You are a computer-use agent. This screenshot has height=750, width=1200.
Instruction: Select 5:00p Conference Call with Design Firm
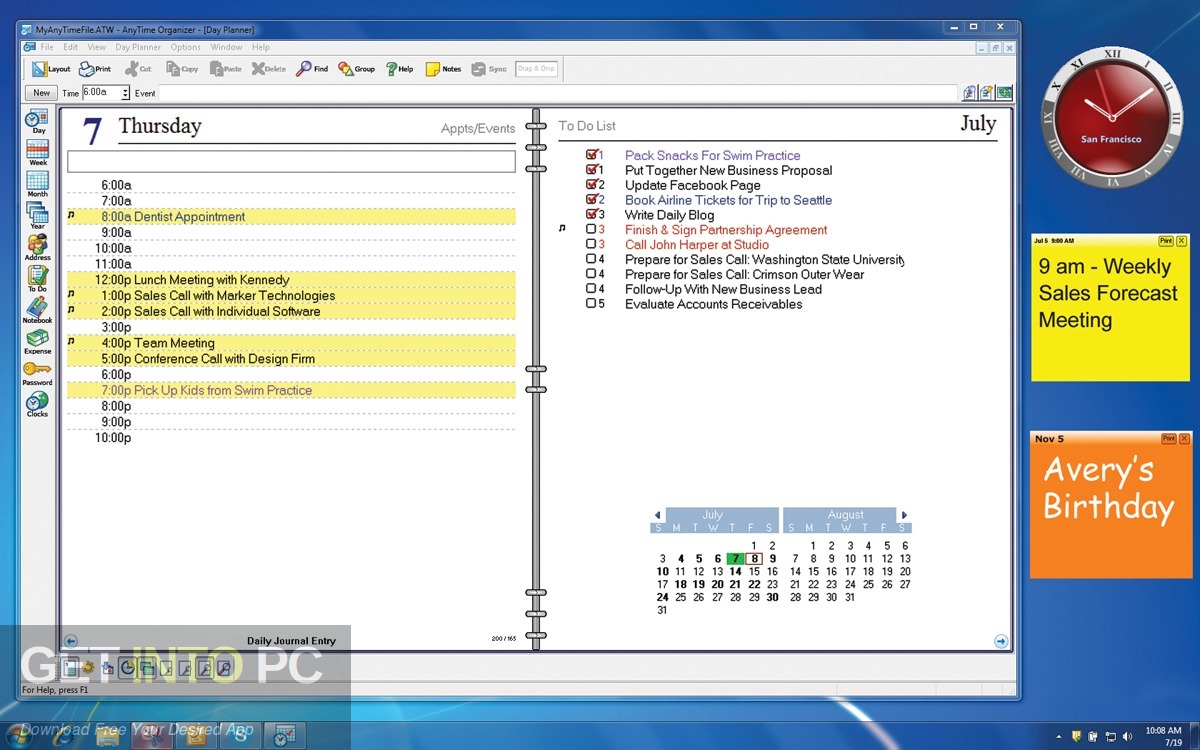[x=291, y=359]
